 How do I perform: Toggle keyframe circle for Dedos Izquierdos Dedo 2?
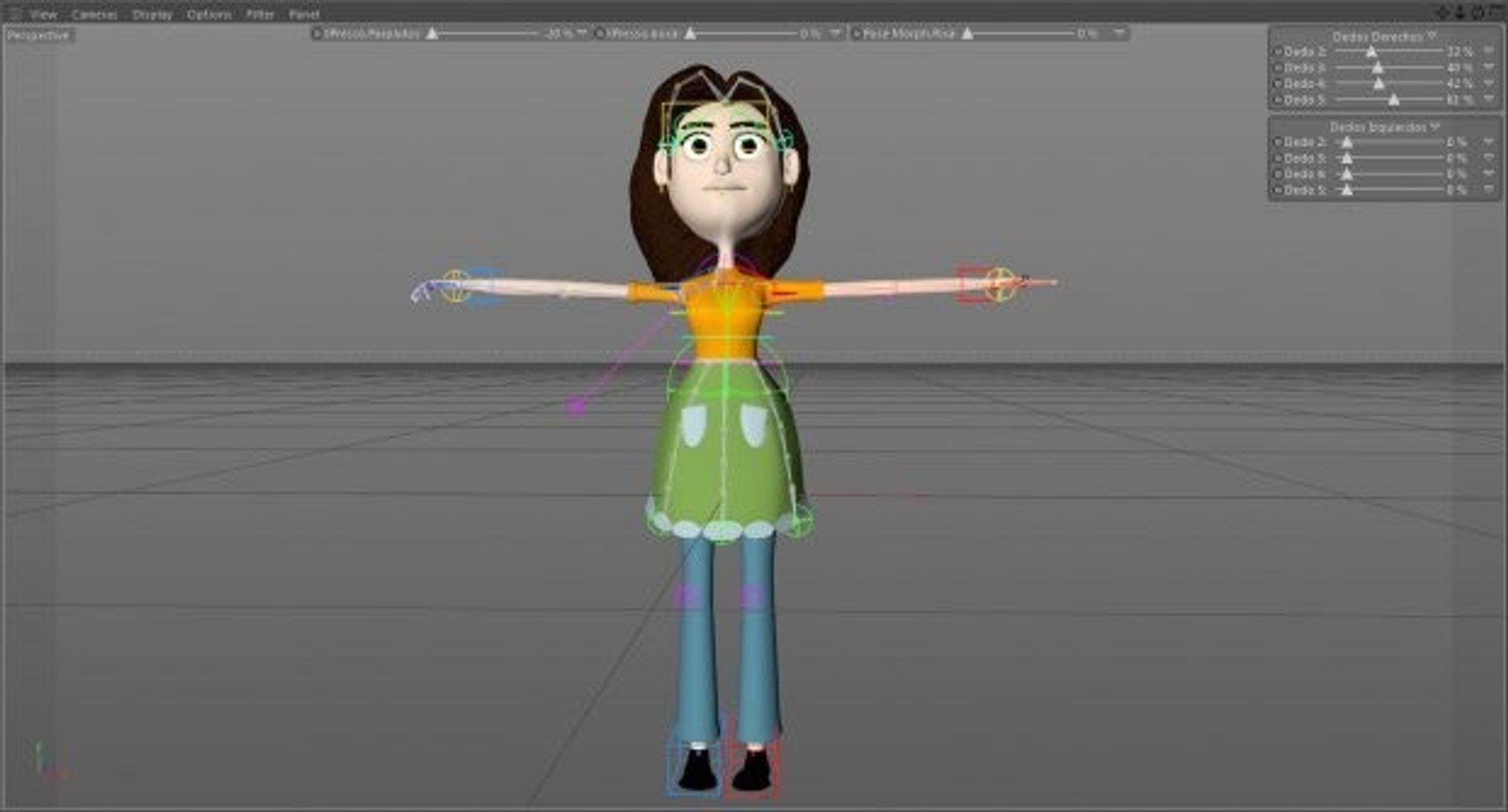point(1277,142)
